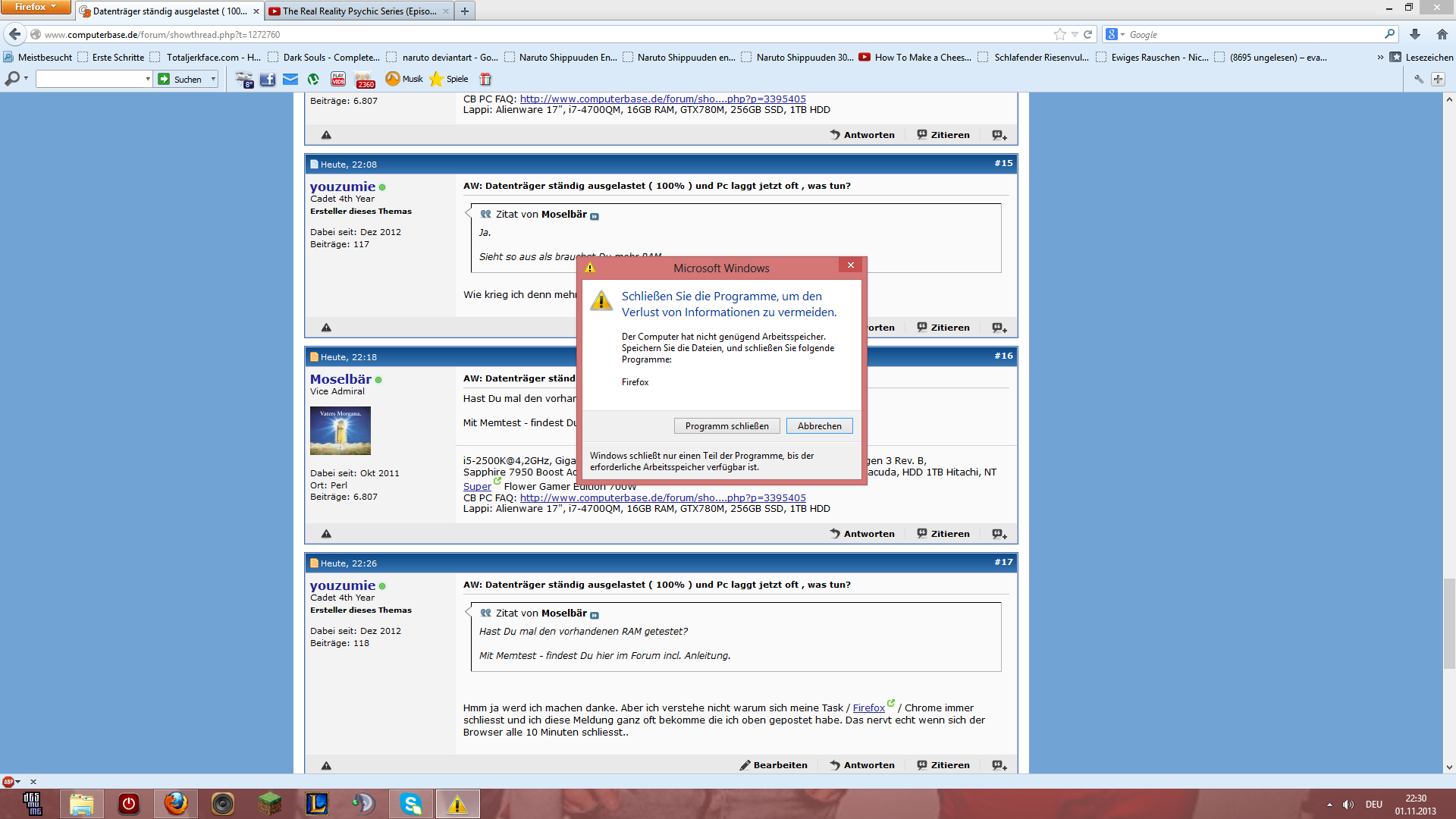The height and width of the screenshot is (819, 1456).
Task: Click the Play Vids toolbar icon
Action: tap(338, 79)
